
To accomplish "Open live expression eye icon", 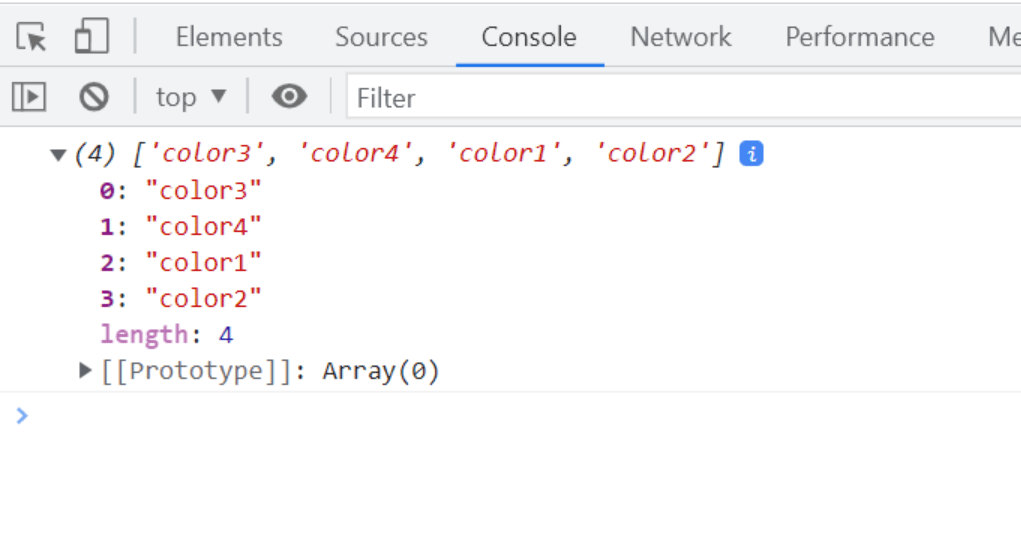I will click(289, 97).
